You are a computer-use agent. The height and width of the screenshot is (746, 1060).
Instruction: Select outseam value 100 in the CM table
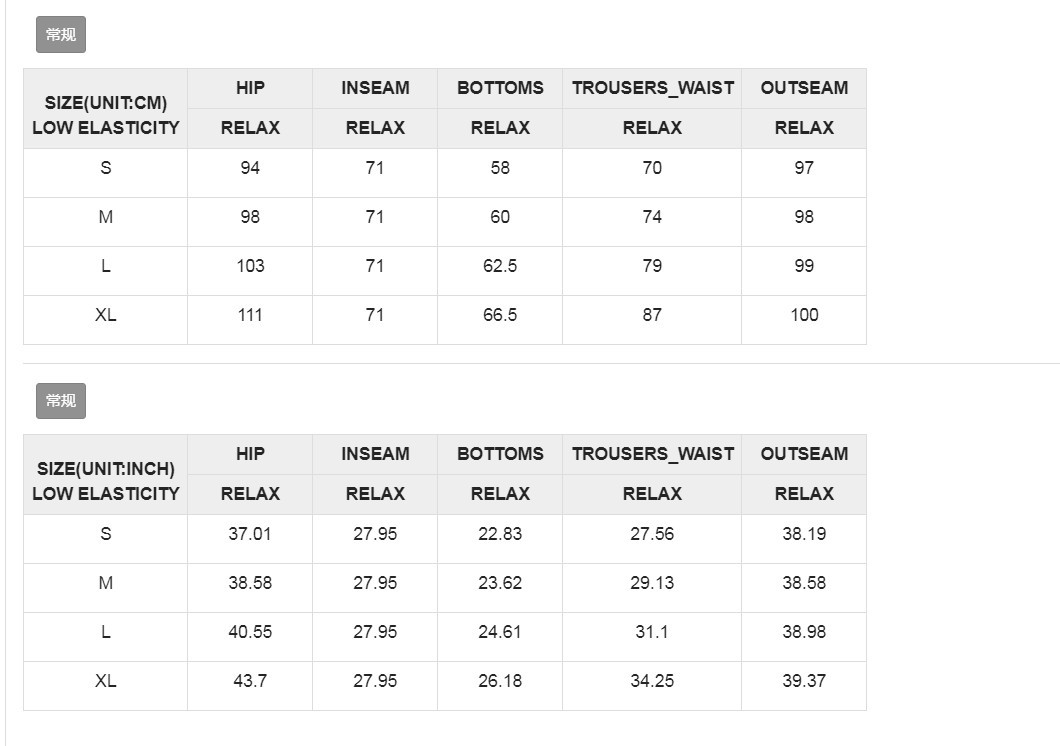click(x=804, y=315)
